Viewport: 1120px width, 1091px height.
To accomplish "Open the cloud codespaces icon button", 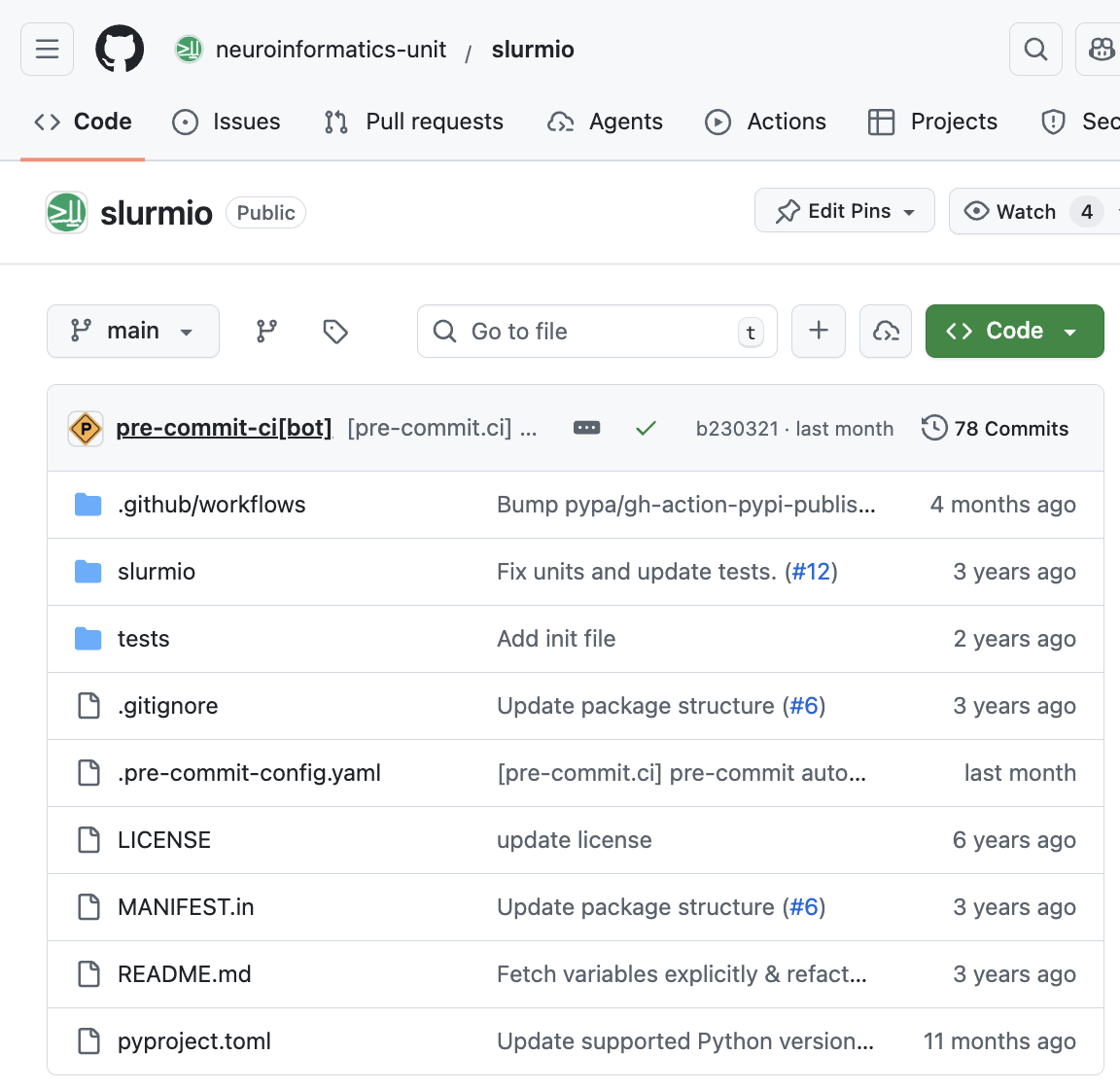I will point(886,331).
